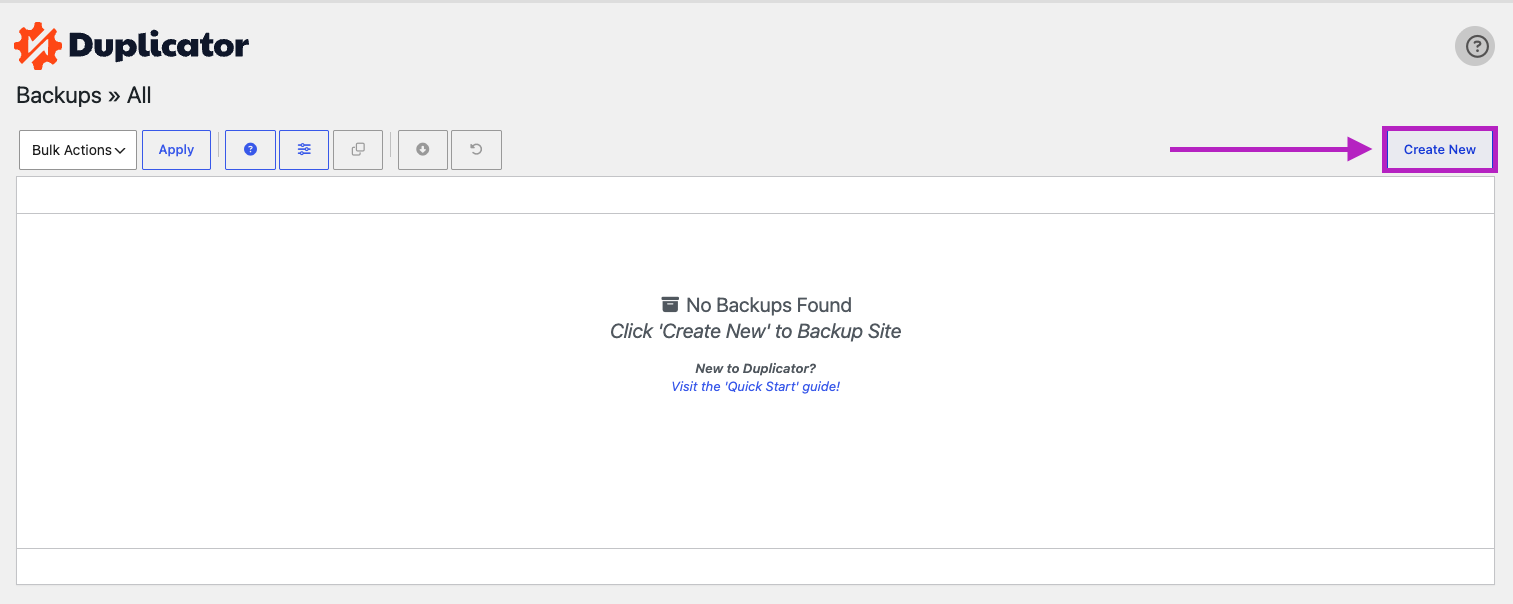Open backup settings via the sliders icon
1513x604 pixels.
pos(304,150)
